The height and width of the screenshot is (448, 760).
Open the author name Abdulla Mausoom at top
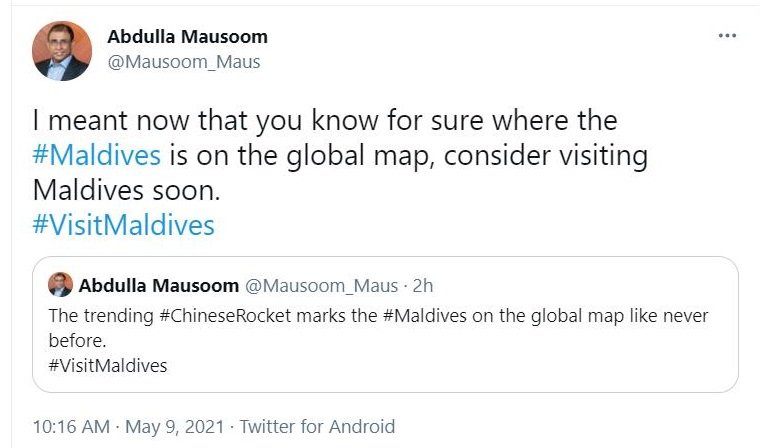pos(187,37)
